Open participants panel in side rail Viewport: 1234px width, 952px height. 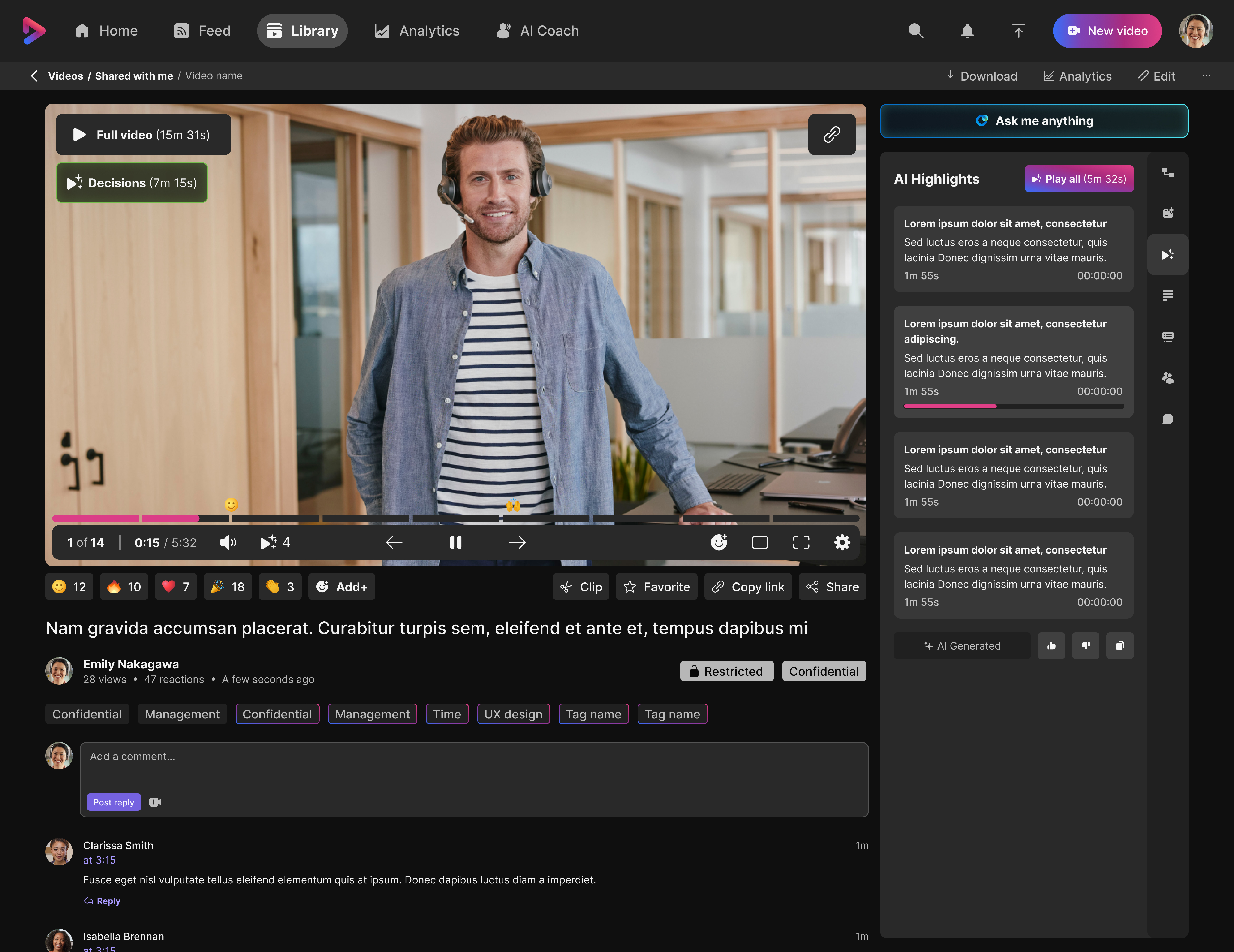tap(1168, 378)
